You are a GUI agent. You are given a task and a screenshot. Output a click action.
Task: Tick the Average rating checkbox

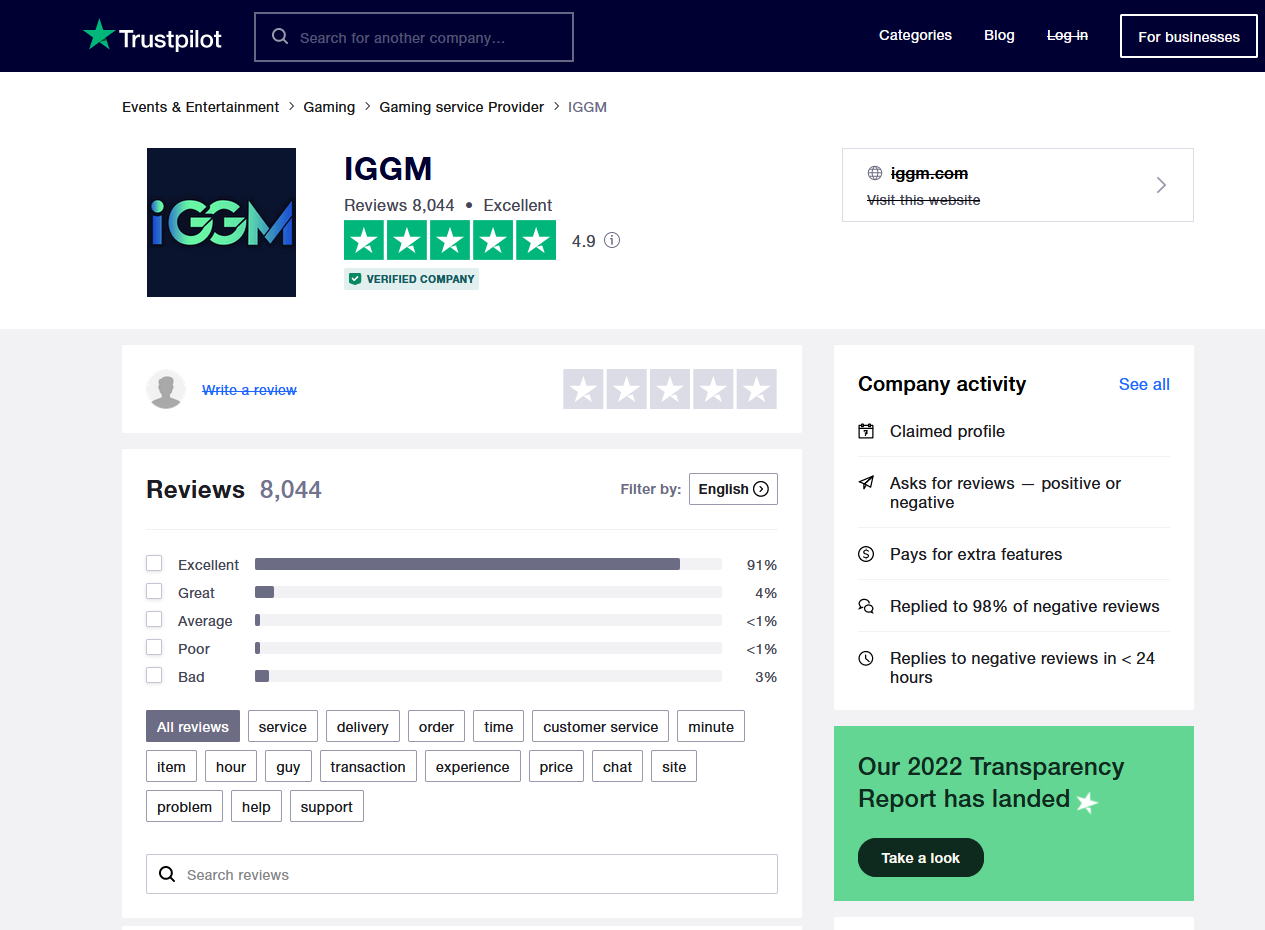(154, 619)
